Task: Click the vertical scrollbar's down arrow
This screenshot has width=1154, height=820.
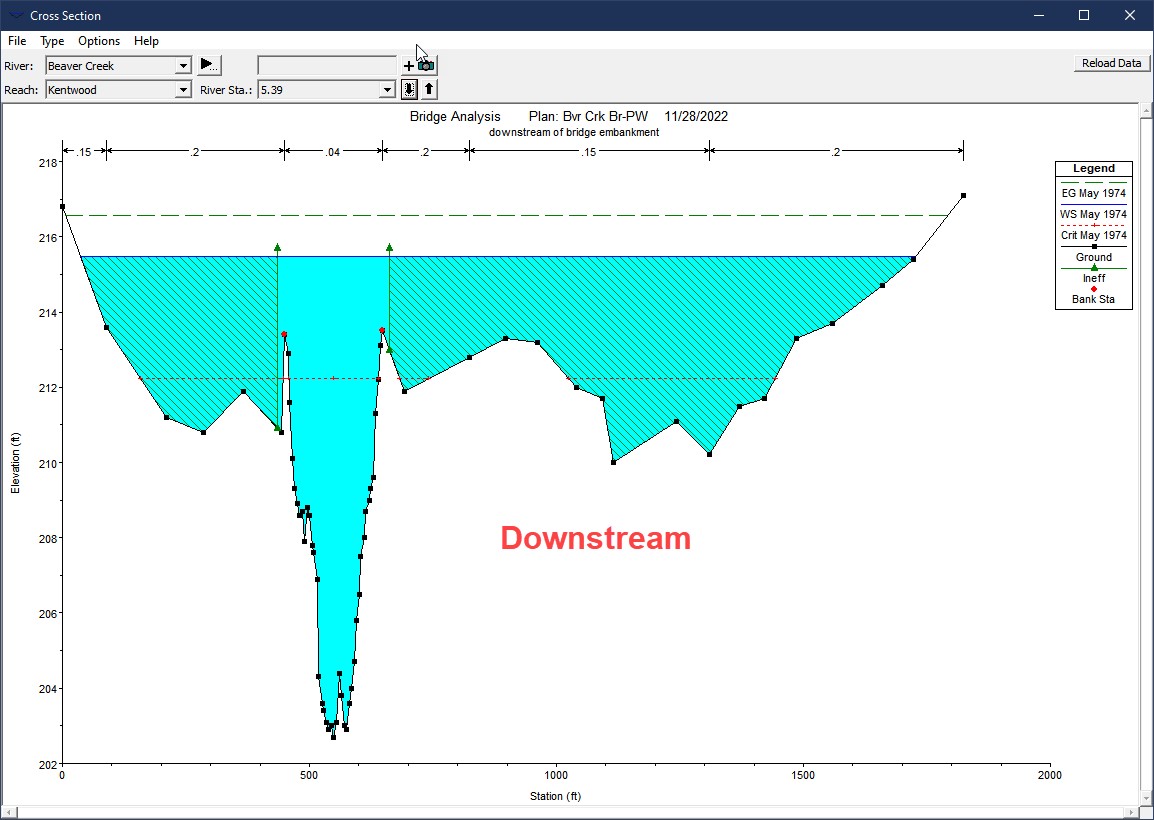Action: pos(1145,797)
